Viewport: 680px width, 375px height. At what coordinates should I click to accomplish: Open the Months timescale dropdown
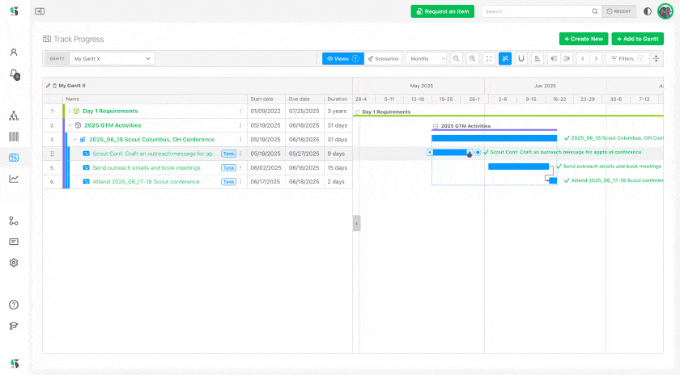[427, 59]
